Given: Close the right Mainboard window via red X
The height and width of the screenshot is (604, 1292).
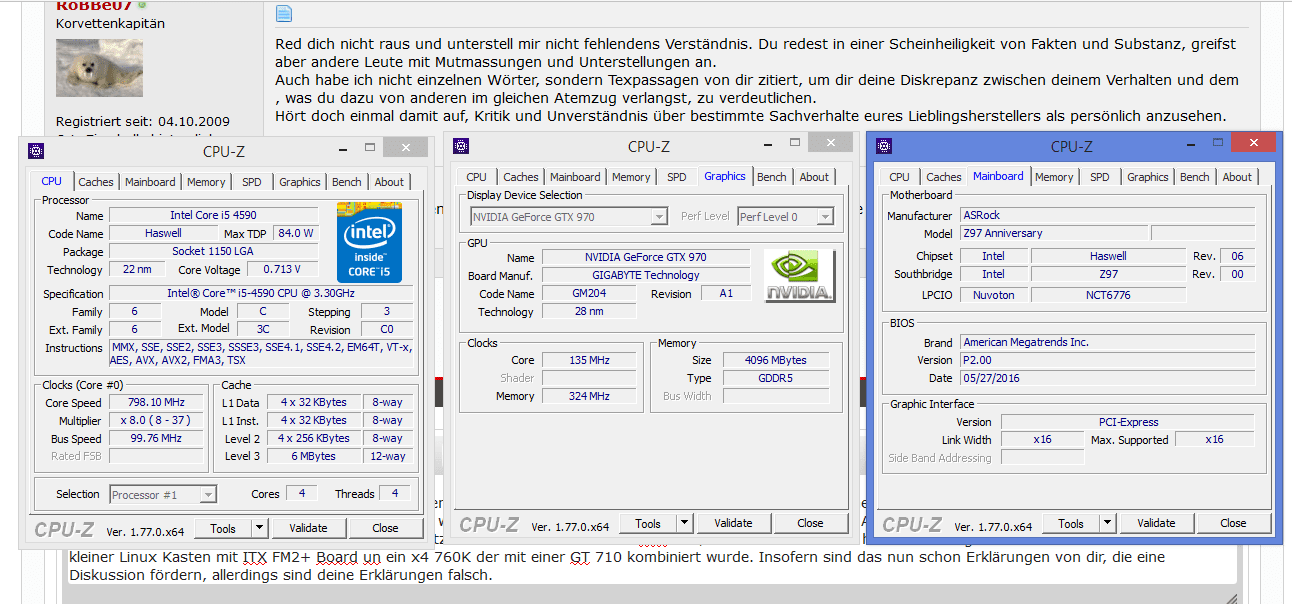Looking at the screenshot, I should (1253, 143).
